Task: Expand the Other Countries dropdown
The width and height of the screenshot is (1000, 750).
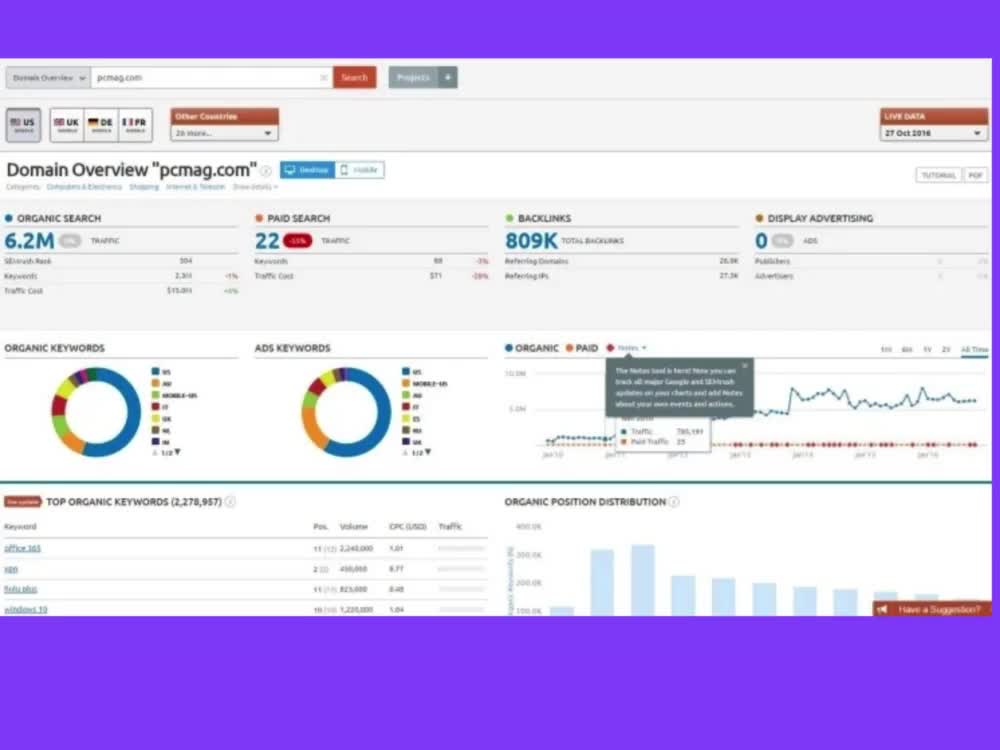Action: tap(224, 133)
